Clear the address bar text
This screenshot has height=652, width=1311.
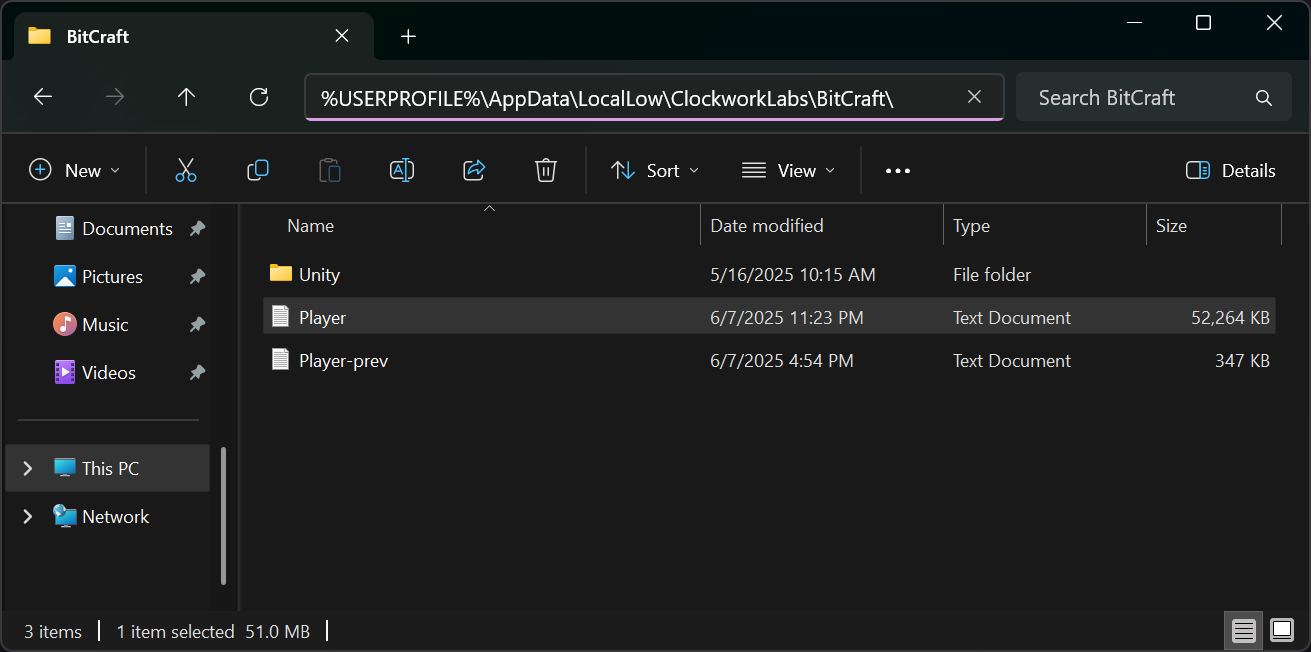tap(975, 97)
